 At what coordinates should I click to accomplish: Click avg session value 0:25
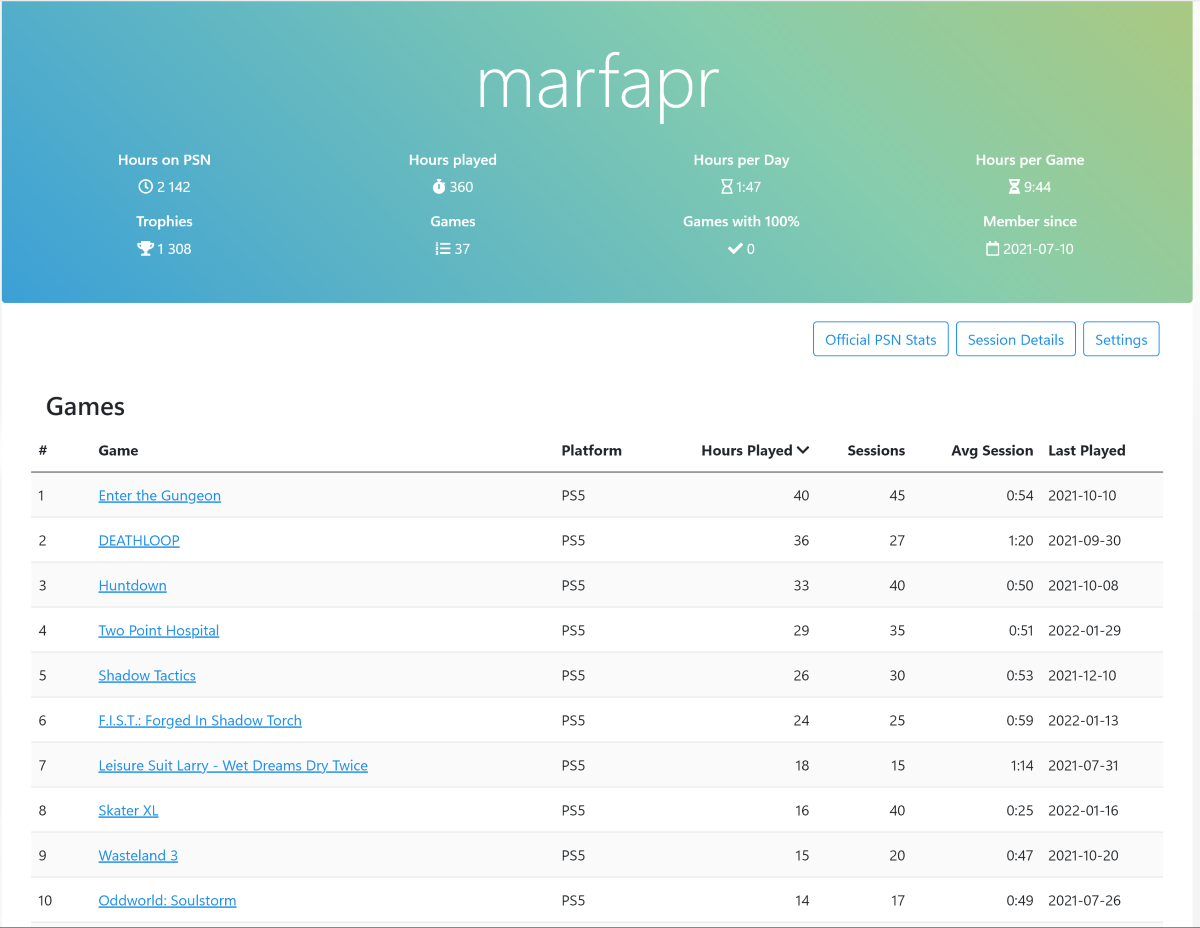point(1020,811)
